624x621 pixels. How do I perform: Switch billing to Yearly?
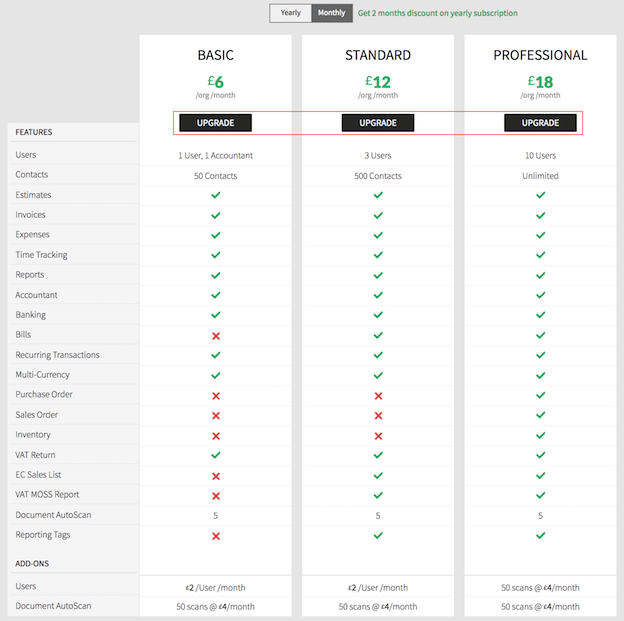pos(290,13)
